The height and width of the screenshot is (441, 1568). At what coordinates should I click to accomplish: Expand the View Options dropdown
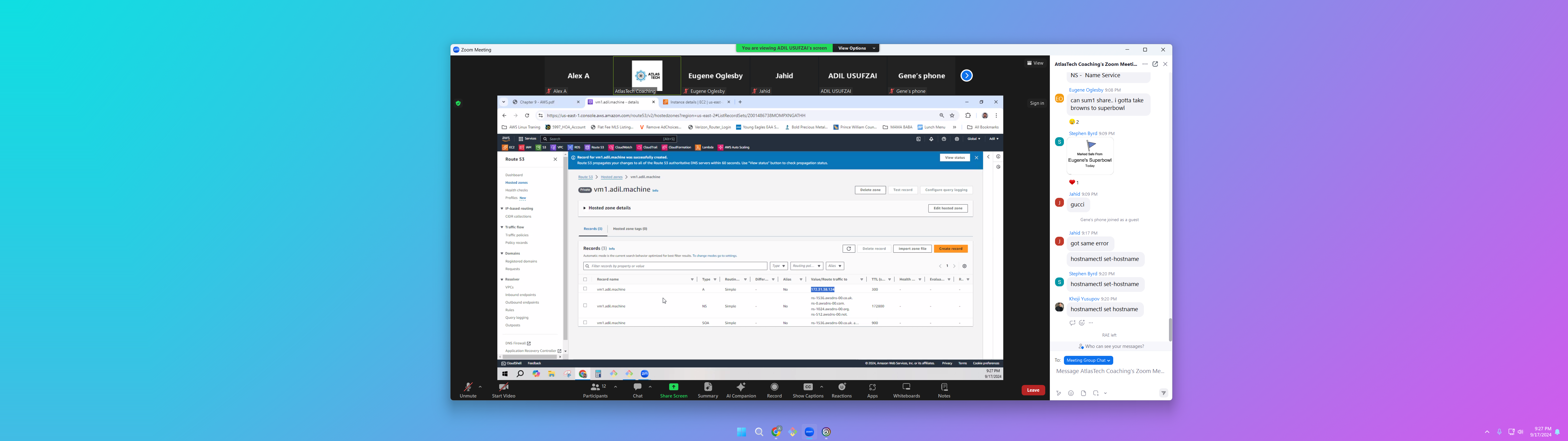coord(856,48)
